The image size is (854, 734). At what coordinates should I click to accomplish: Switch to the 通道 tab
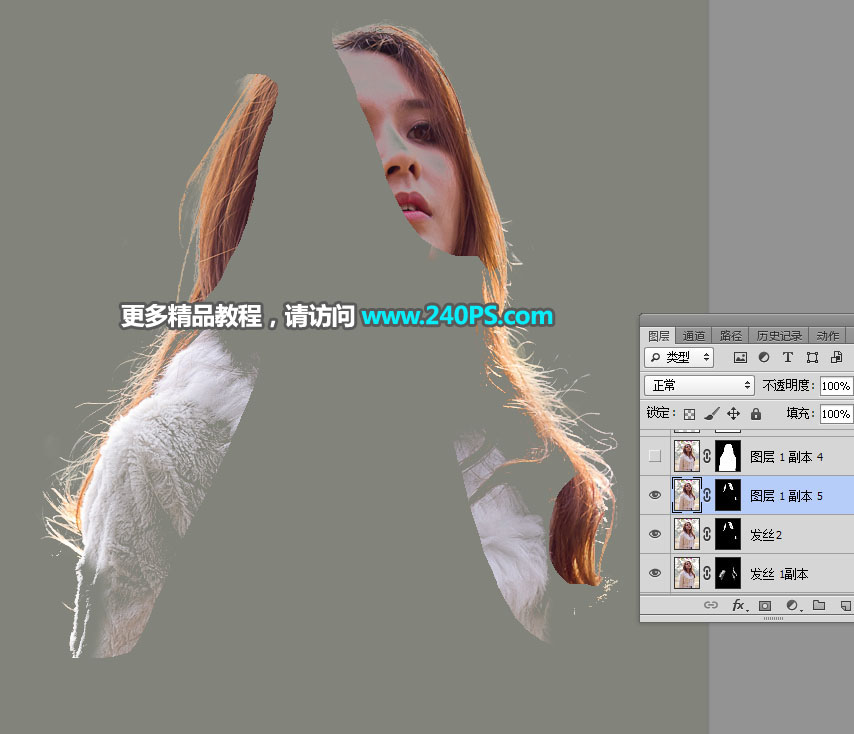[693, 335]
